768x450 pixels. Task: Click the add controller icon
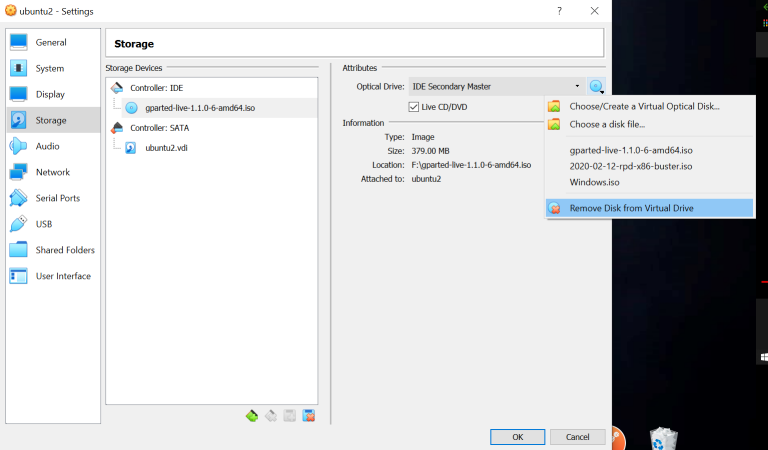252,415
